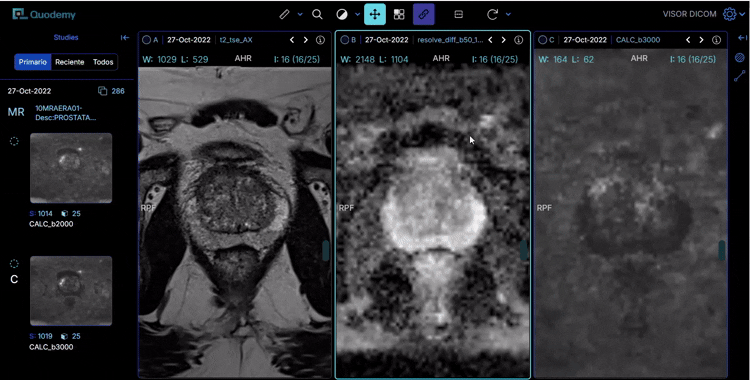
Task: Click the T2 axial prostate image in viewport A
Action: (234, 223)
